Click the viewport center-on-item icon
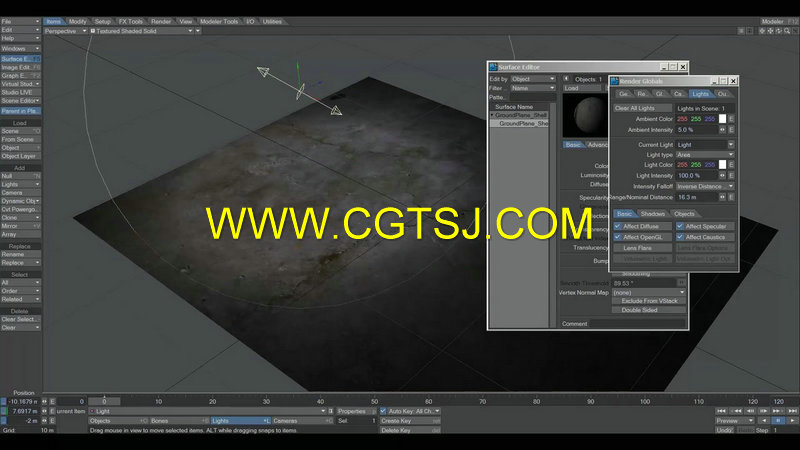This screenshot has width=800, height=450. (762, 31)
